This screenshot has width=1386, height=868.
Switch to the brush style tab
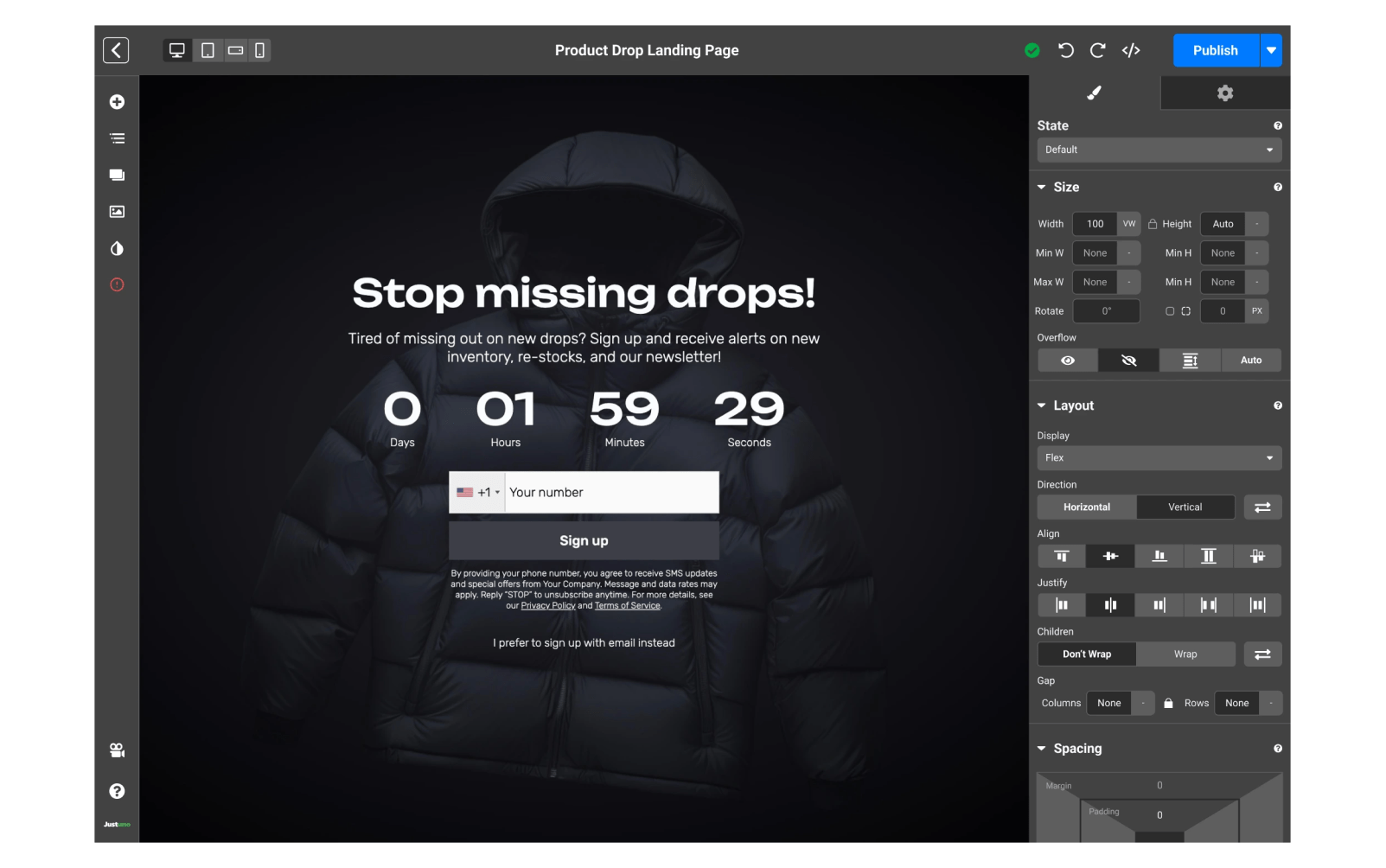[x=1094, y=93]
